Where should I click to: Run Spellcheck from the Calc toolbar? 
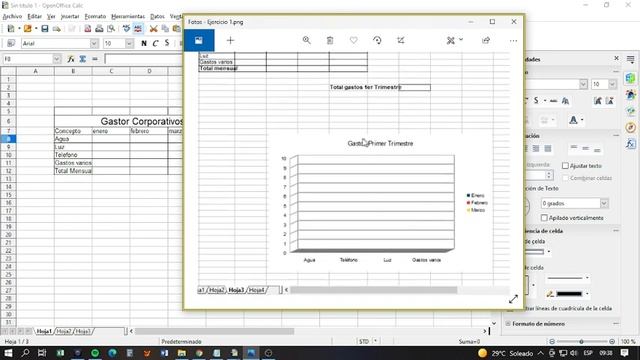click(x=127, y=29)
